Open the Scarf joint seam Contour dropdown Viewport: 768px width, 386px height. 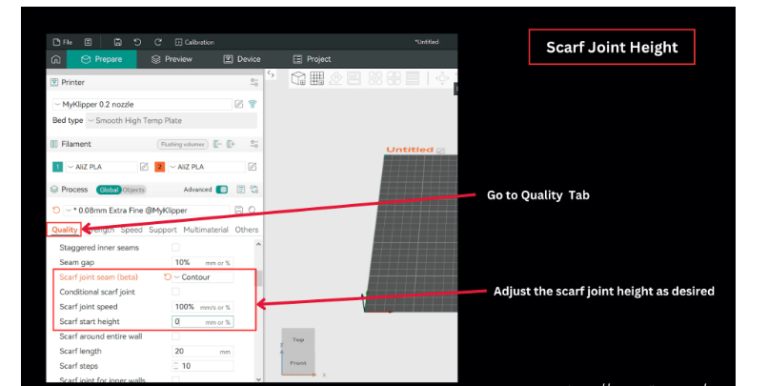(203, 277)
